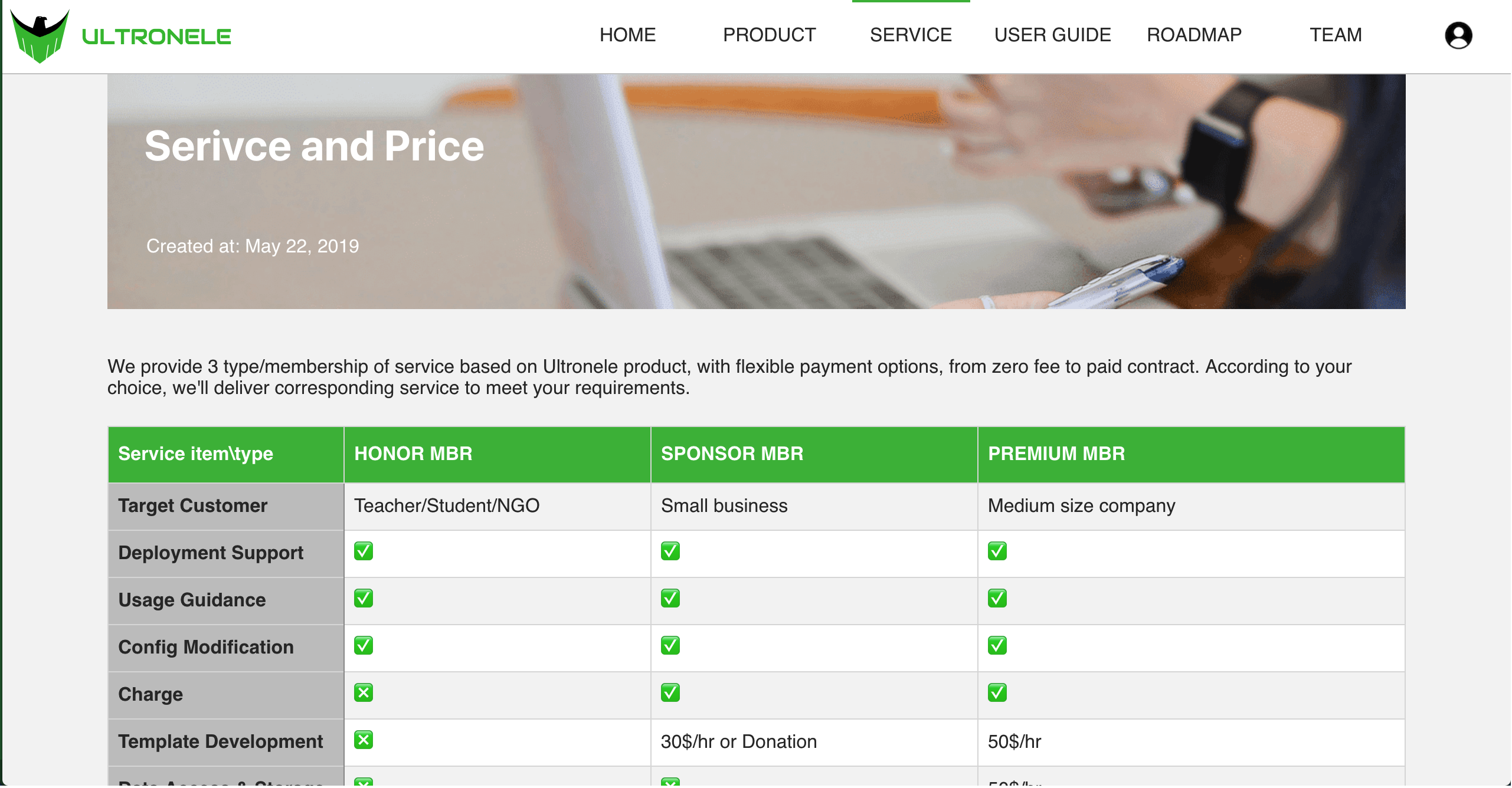The width and height of the screenshot is (1512, 788).
Task: Select the SERVICE navigation tab
Action: tap(911, 35)
